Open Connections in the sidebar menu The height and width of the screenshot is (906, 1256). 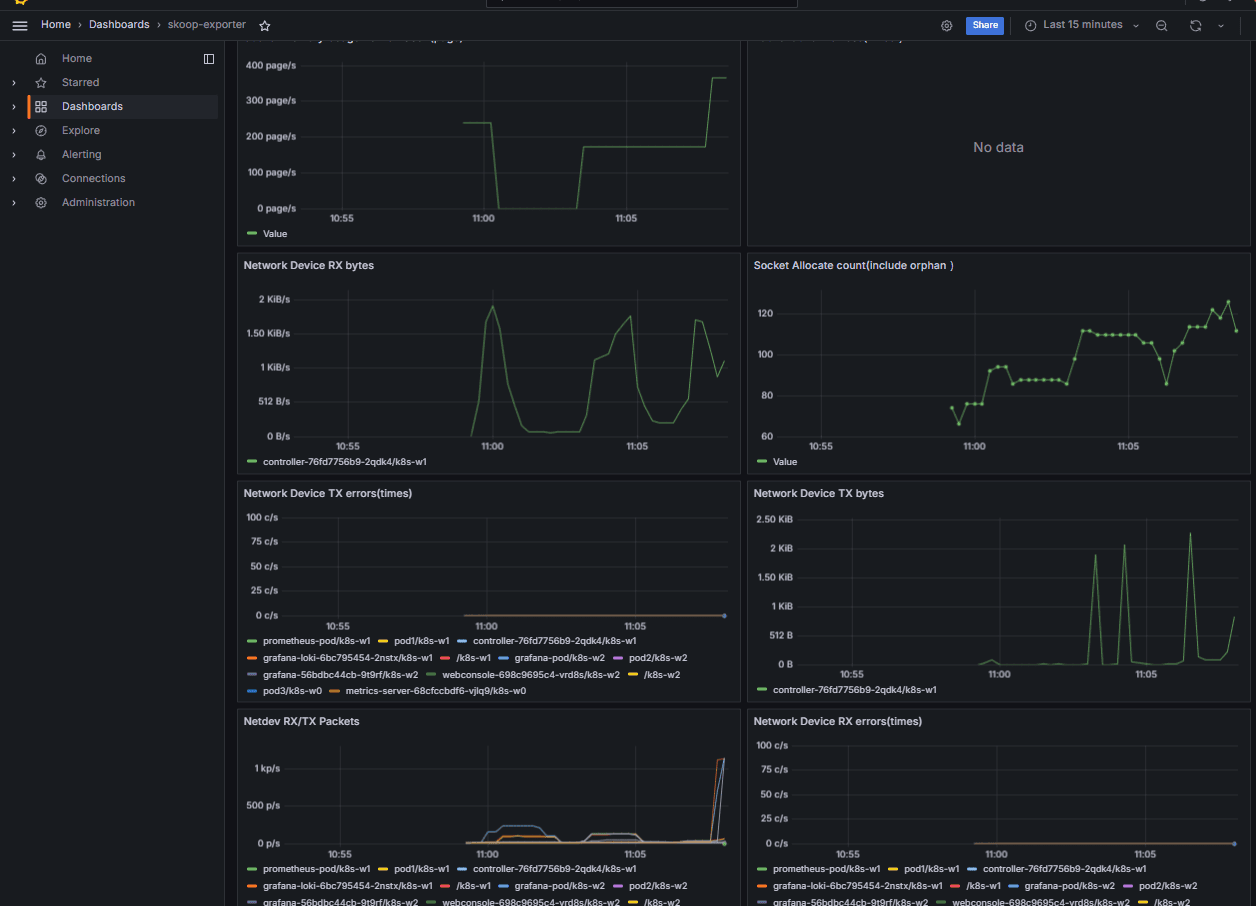click(93, 179)
